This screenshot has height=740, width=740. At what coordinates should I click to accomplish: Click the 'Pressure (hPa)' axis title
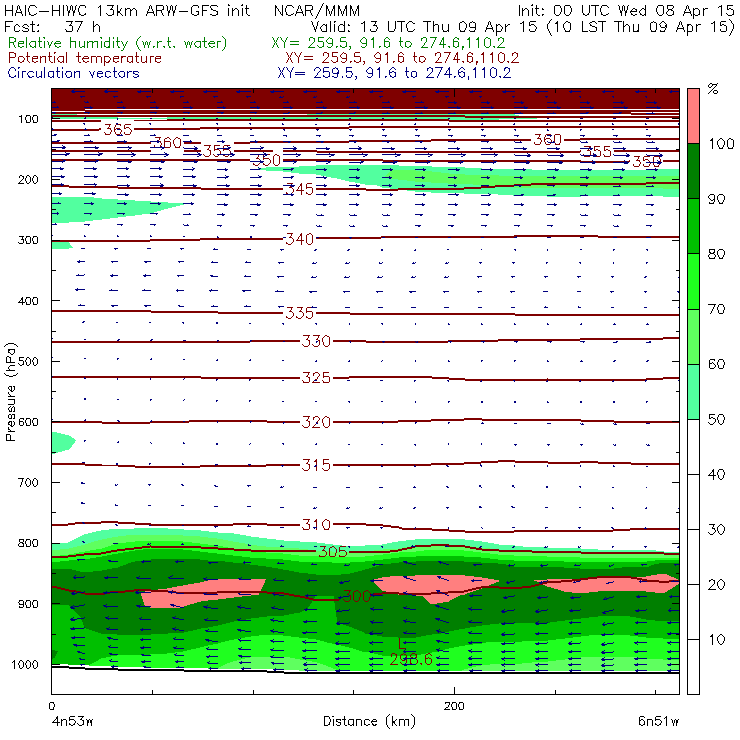(x=10, y=392)
